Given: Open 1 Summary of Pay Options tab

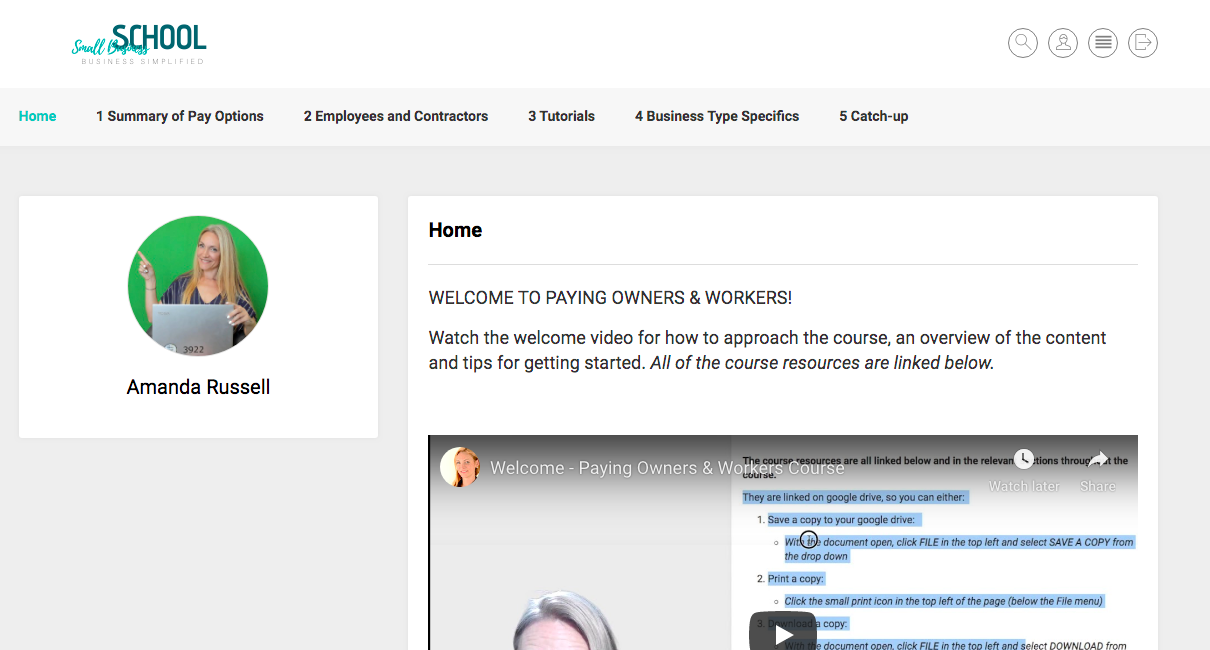Looking at the screenshot, I should (180, 116).
